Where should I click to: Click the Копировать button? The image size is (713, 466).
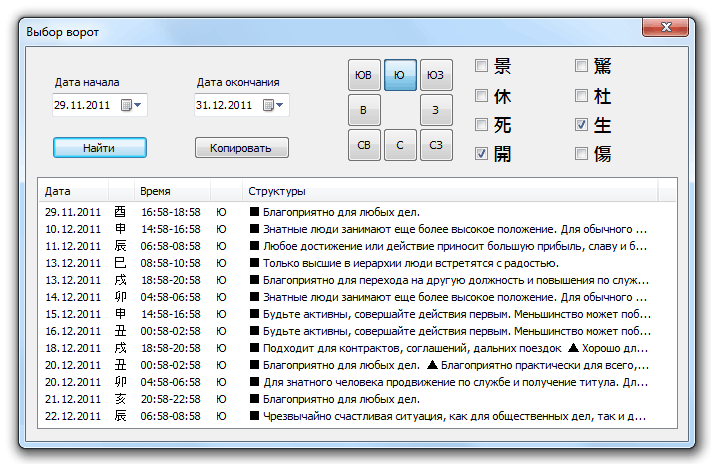click(x=241, y=148)
